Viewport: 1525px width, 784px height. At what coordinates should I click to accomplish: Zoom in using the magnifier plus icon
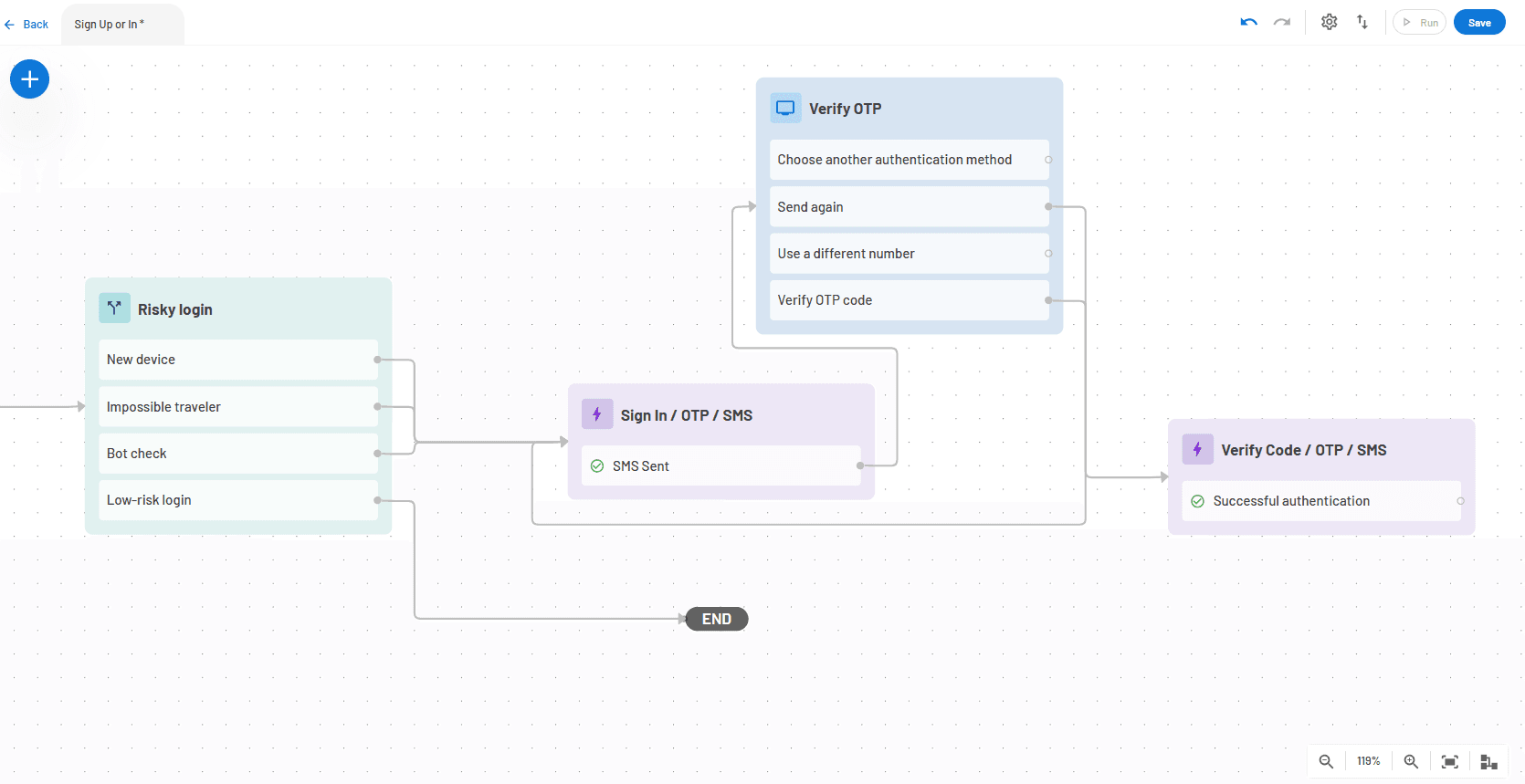tap(1411, 761)
